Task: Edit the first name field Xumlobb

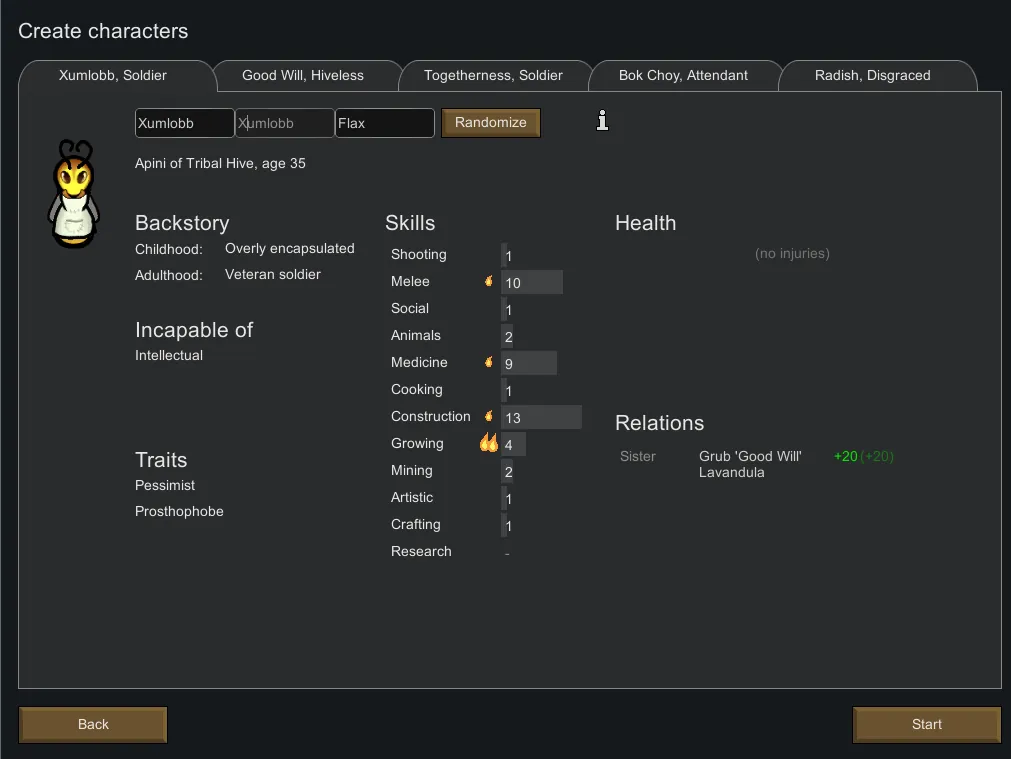Action: click(x=184, y=123)
